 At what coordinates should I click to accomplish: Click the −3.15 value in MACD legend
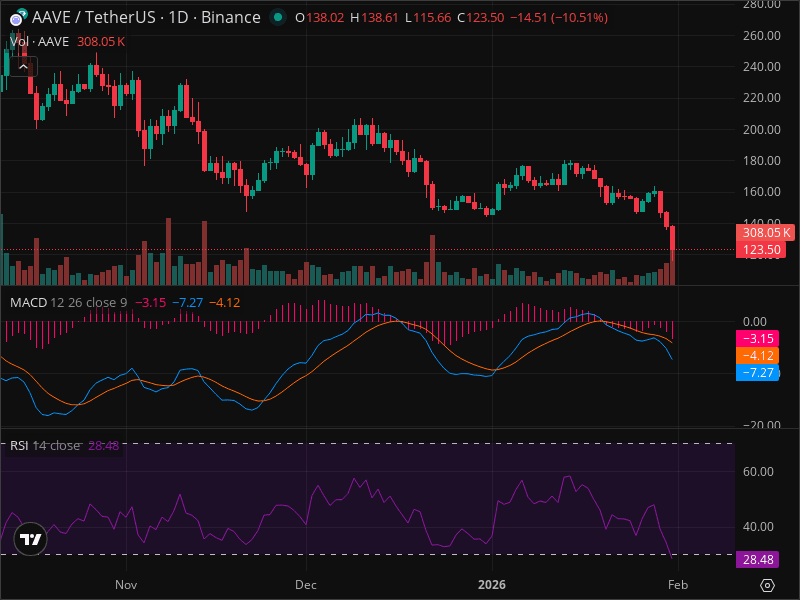pos(151,303)
